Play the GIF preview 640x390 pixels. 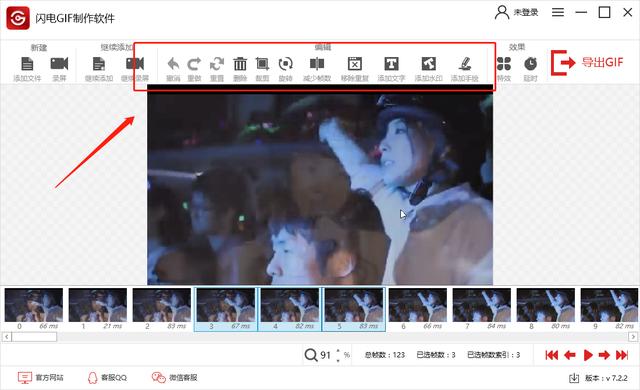(588, 355)
